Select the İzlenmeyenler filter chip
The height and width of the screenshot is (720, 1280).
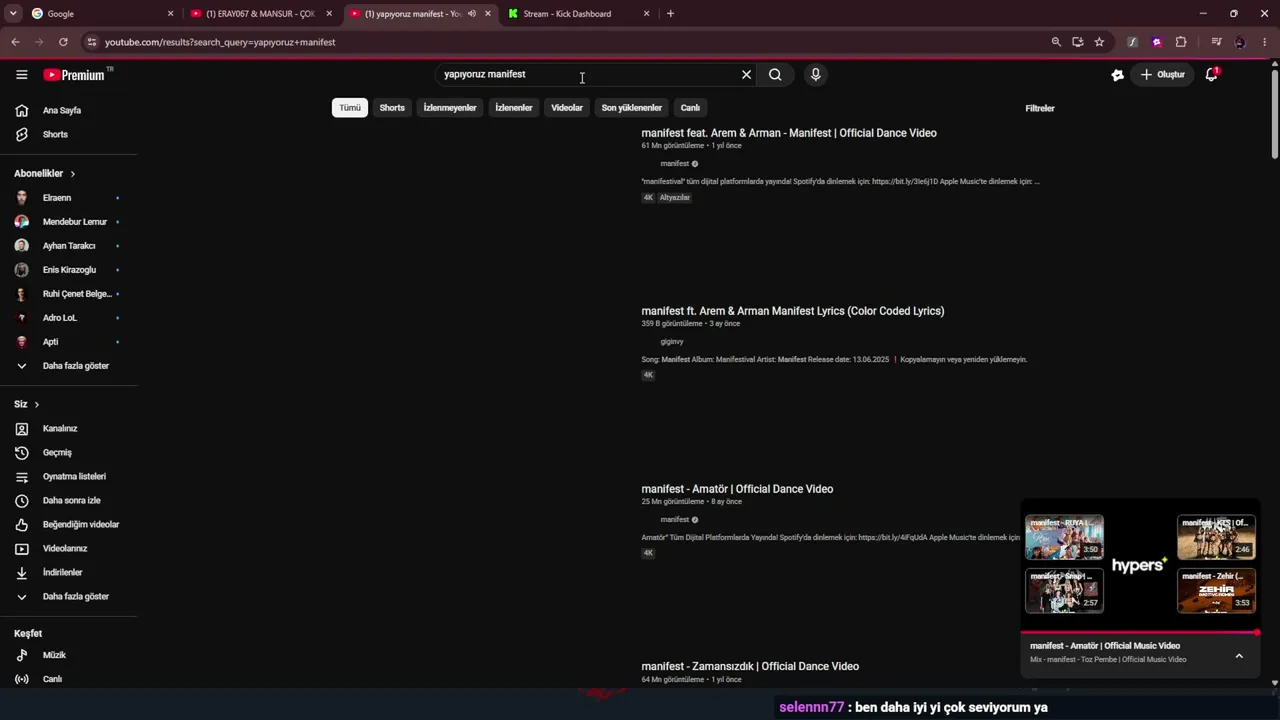[x=450, y=108]
